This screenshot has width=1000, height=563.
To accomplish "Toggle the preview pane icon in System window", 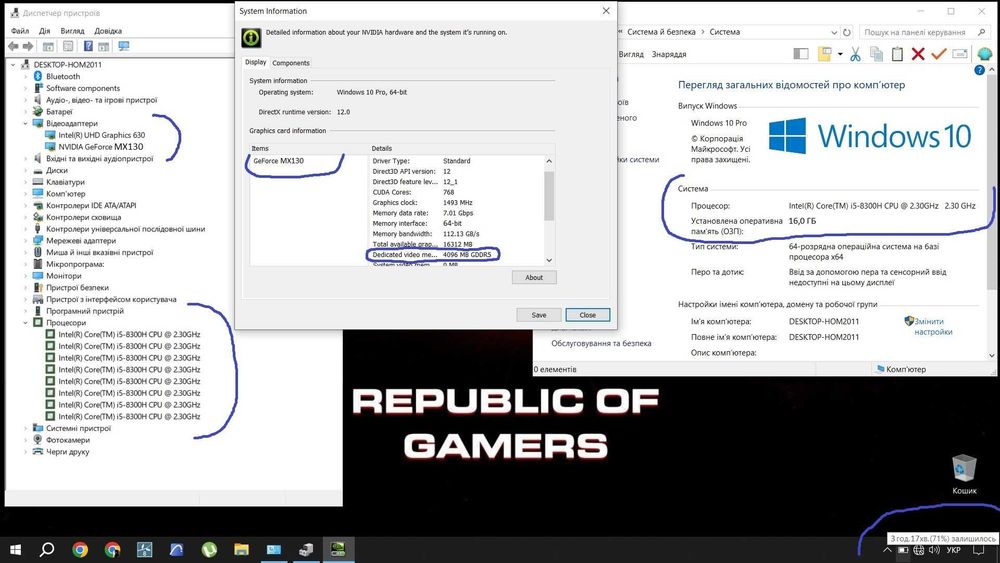I will [x=800, y=54].
